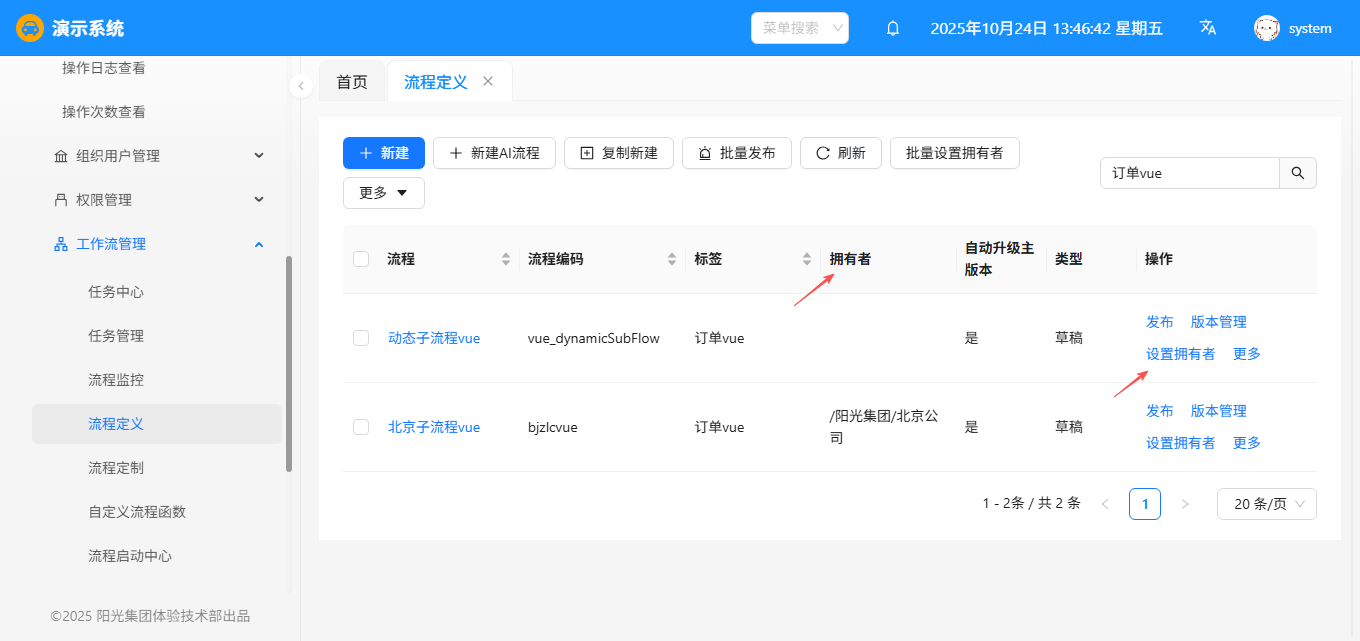Check the 动态子流程vue row checkbox
Viewport: 1360px width, 641px height.
point(361,338)
